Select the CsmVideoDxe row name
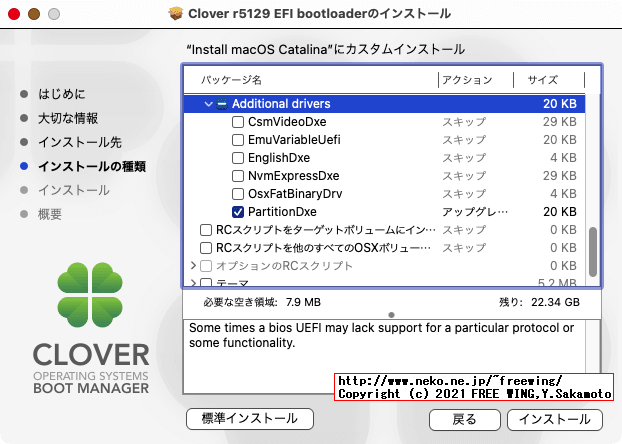 pyautogui.click(x=287, y=122)
